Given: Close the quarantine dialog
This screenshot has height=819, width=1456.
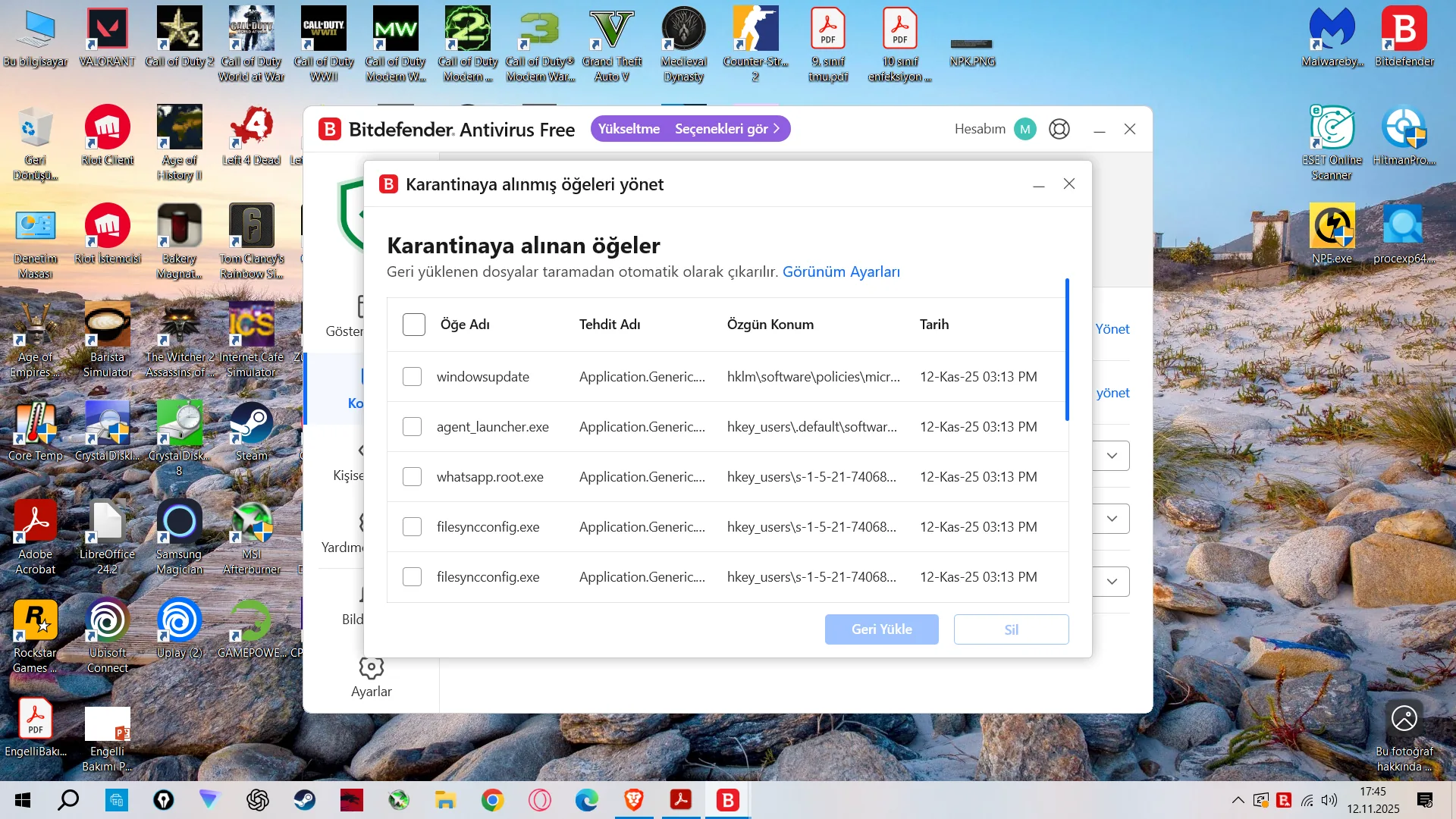Looking at the screenshot, I should 1069,184.
